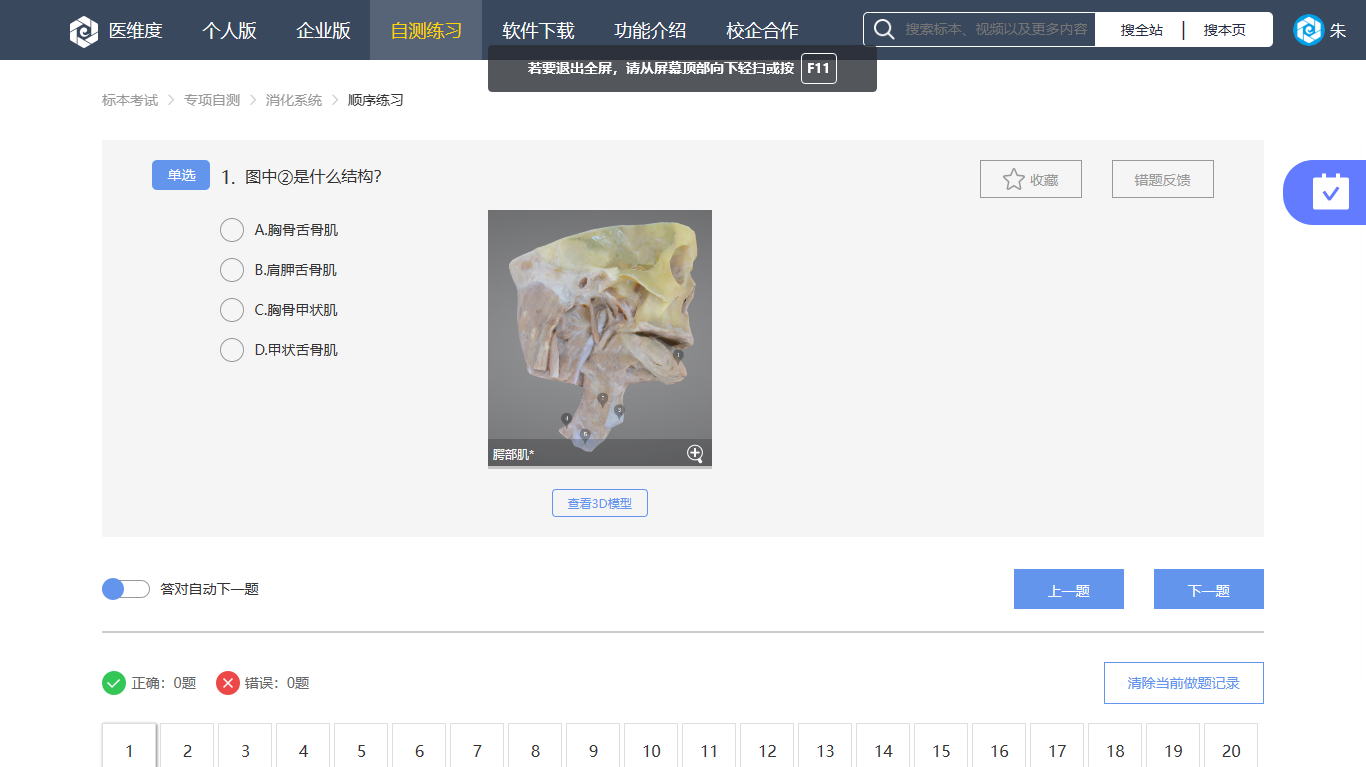Click marker pin 1 on specimen
This screenshot has height=767, width=1366.
coord(678,356)
